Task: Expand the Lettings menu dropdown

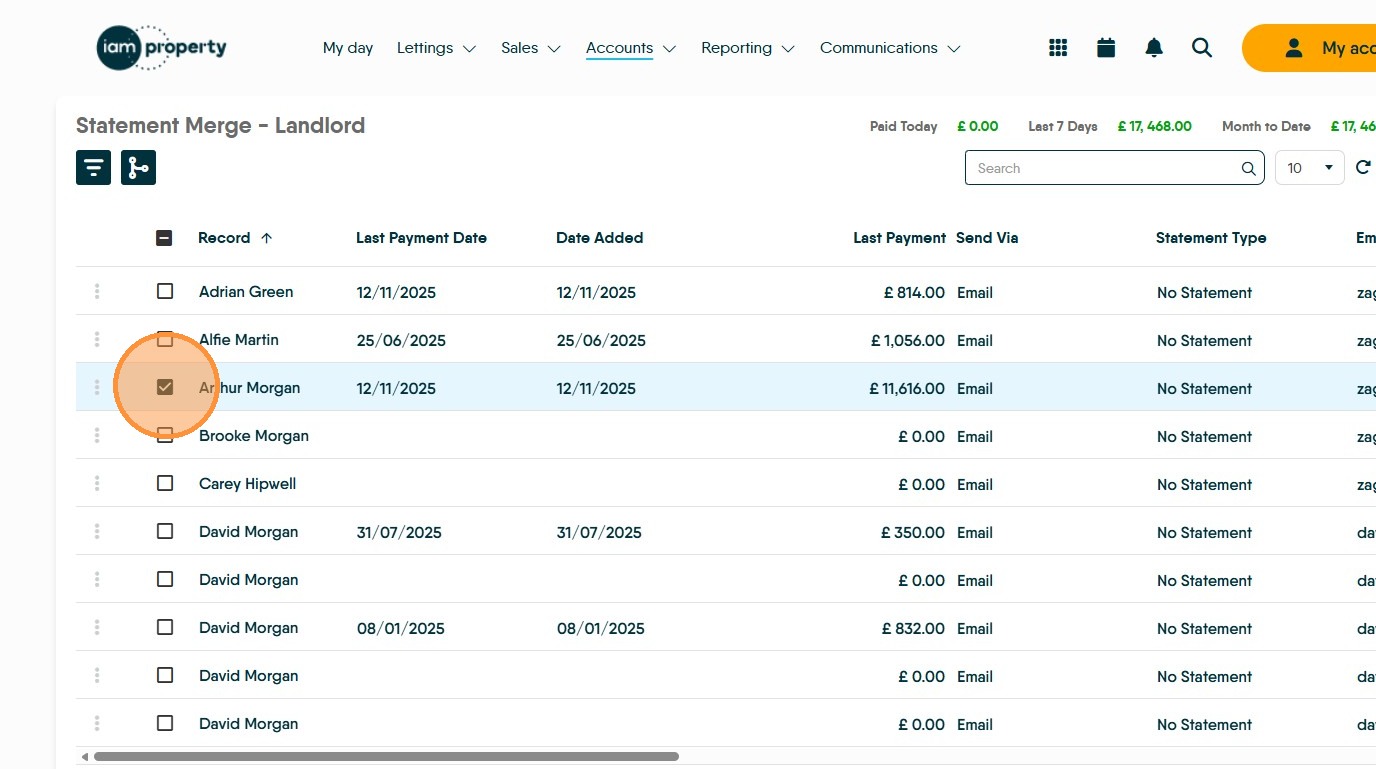Action: pyautogui.click(x=436, y=48)
